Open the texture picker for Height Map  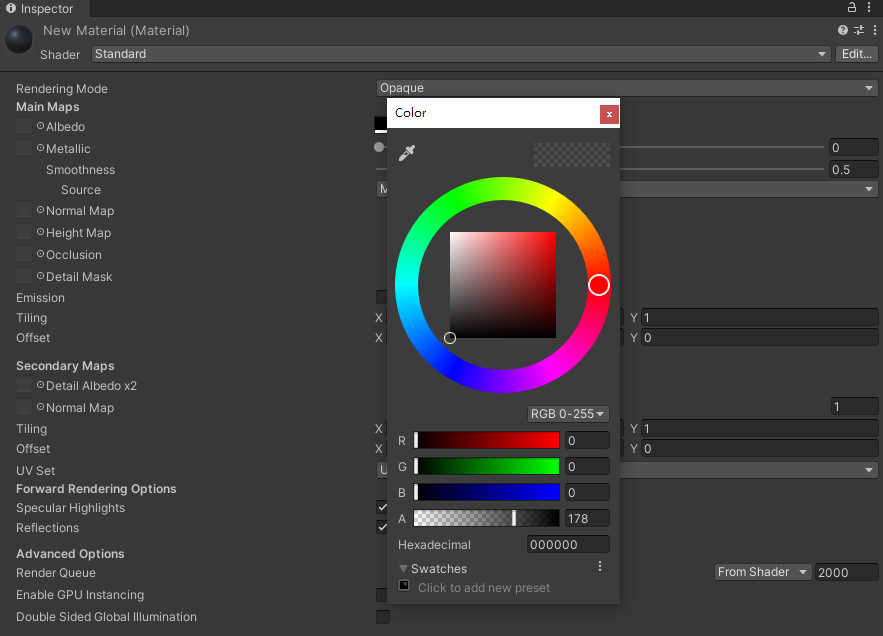(x=41, y=232)
